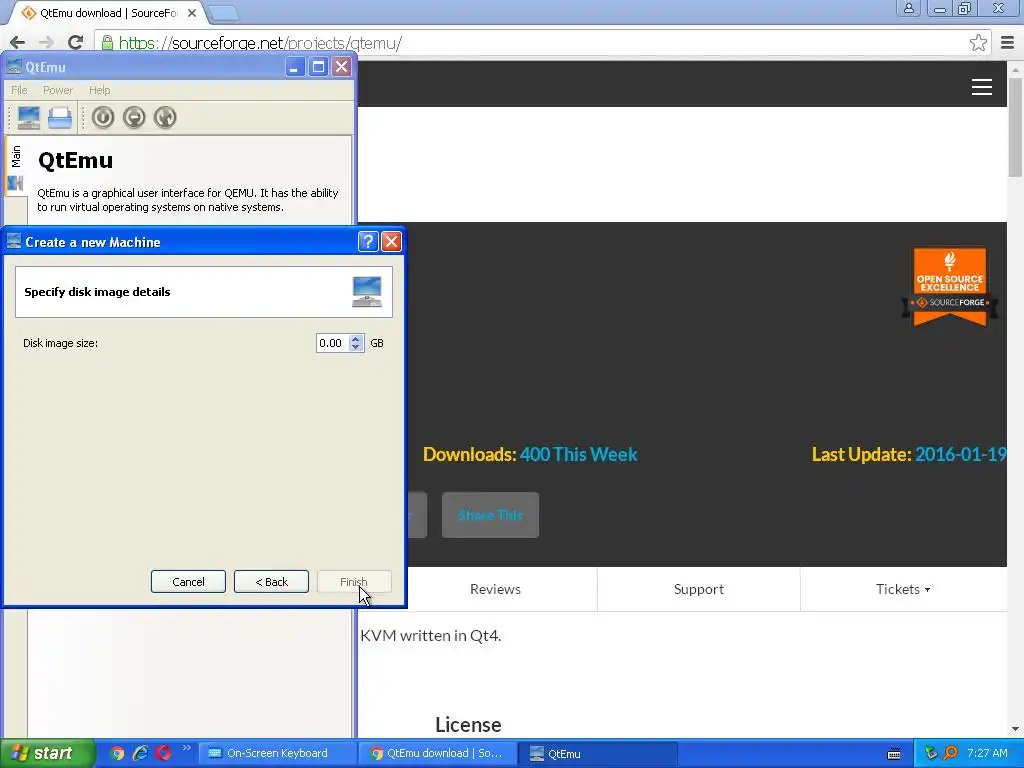Click the Stop machine icon in QtEmu toolbar
The width and height of the screenshot is (1024, 768).
[x=134, y=118]
